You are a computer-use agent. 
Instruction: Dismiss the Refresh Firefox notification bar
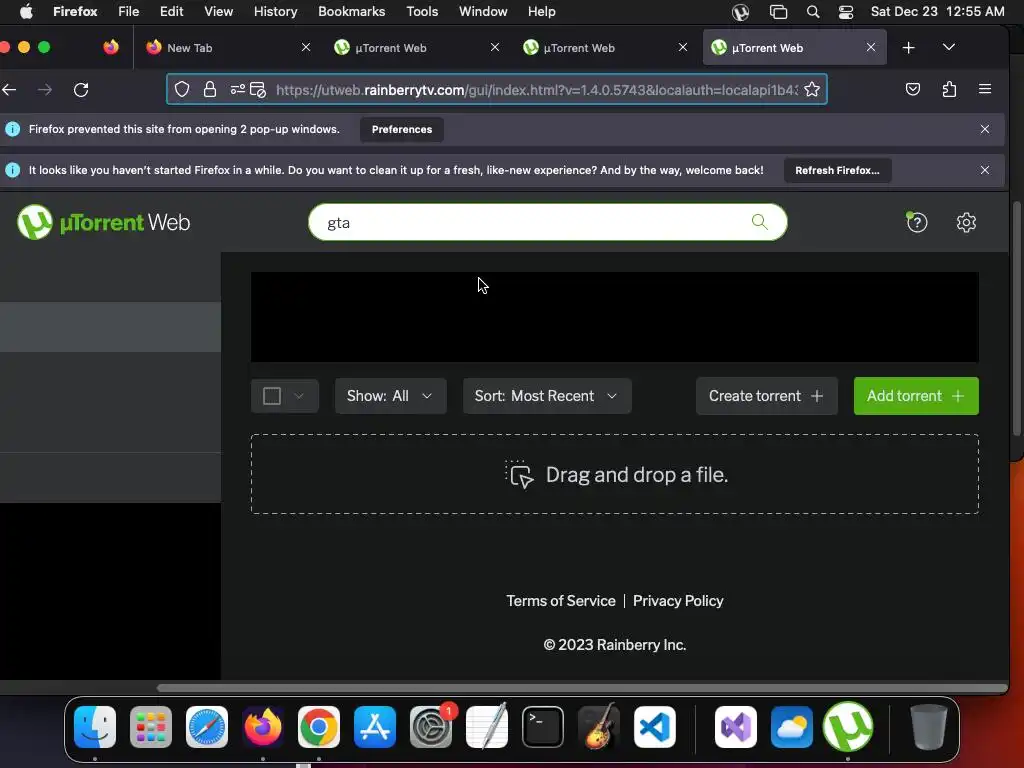click(984, 170)
